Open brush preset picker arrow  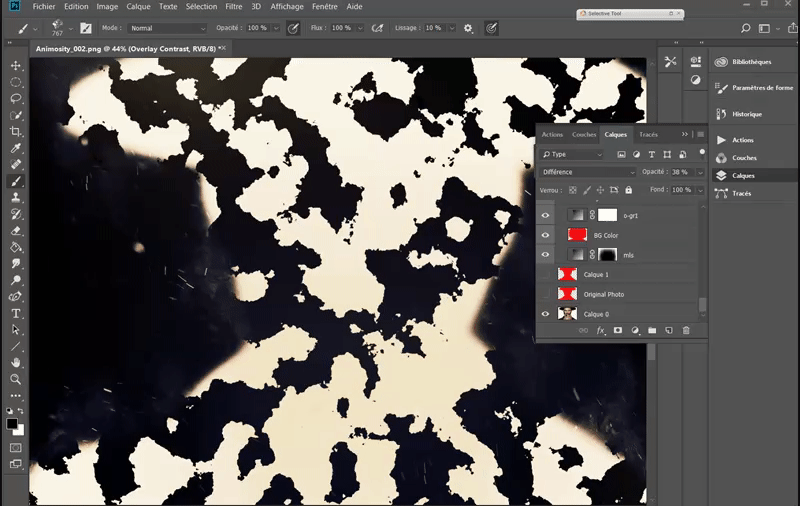click(x=70, y=29)
